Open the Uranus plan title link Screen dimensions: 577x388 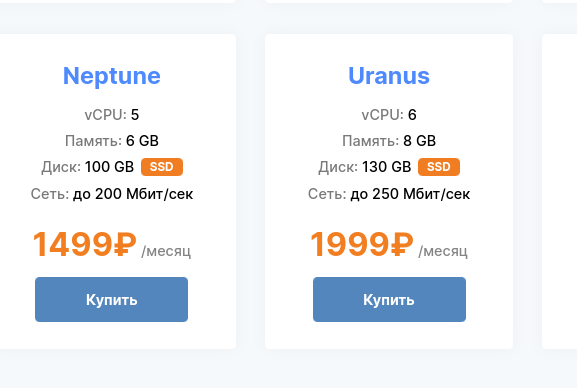[389, 76]
